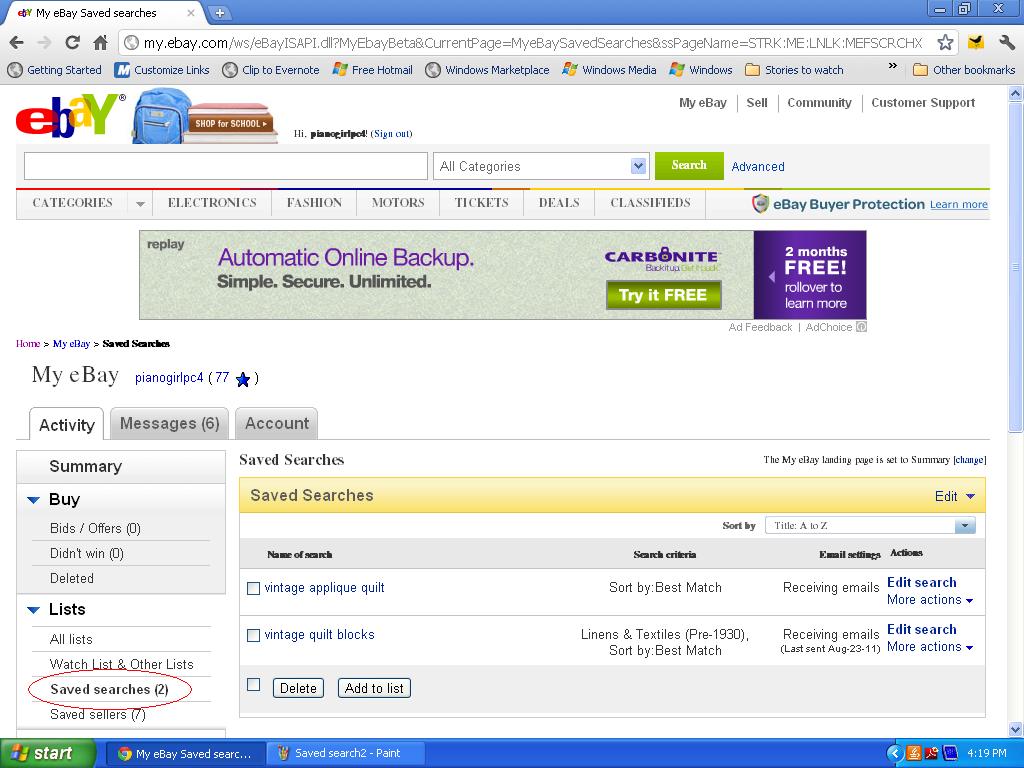Click inside the eBay search field

pyautogui.click(x=224, y=166)
